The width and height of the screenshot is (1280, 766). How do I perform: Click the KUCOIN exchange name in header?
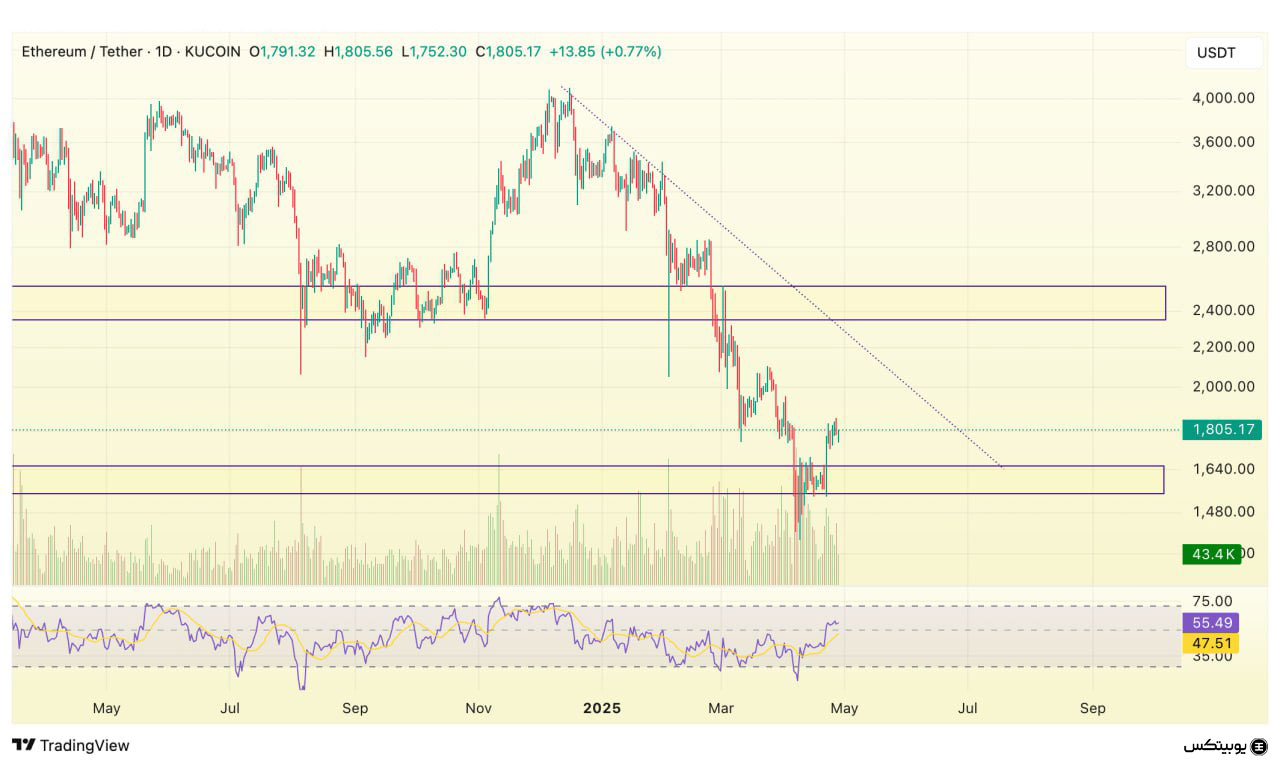pos(212,52)
